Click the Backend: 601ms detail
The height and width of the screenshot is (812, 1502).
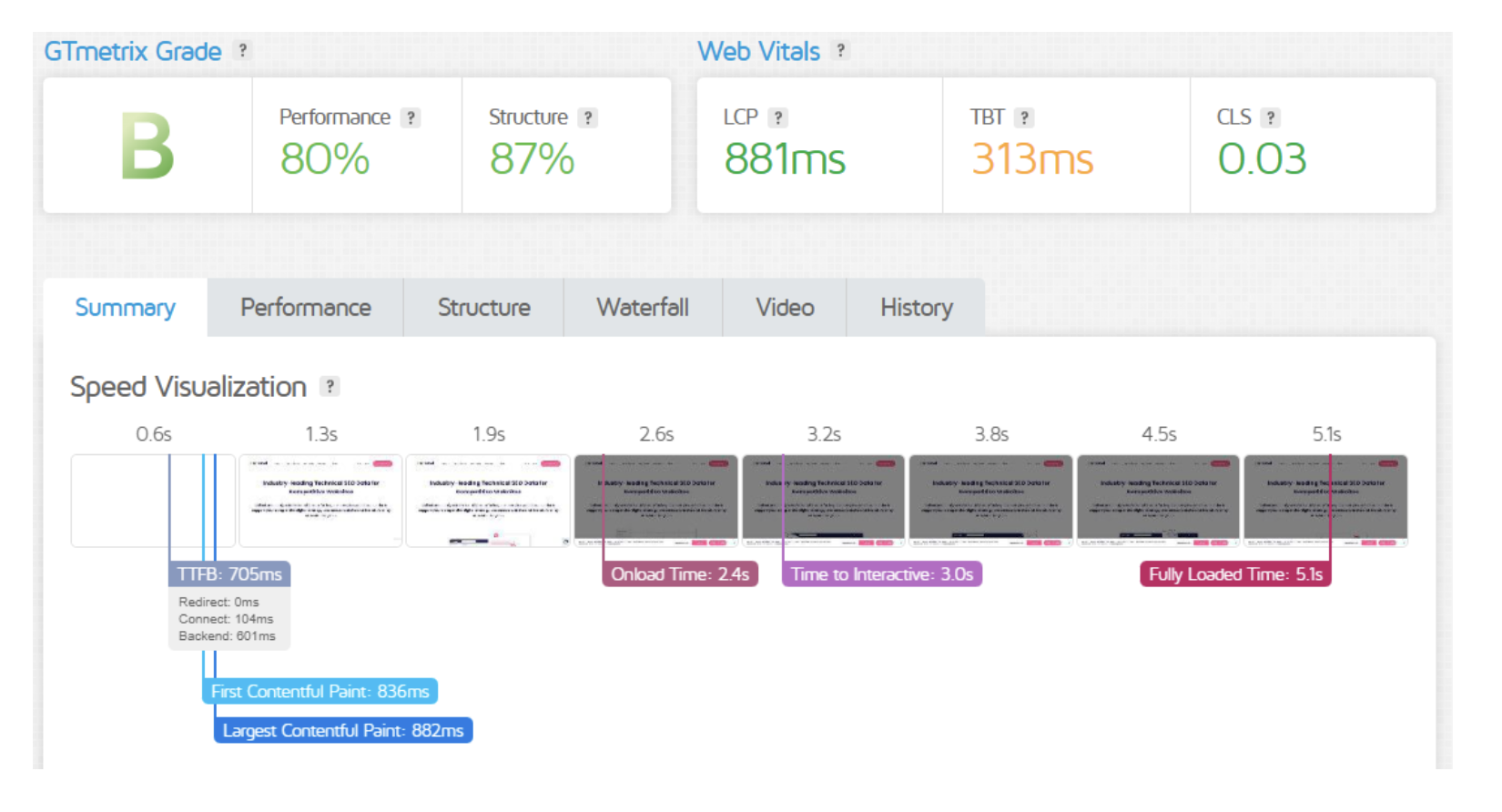227,636
